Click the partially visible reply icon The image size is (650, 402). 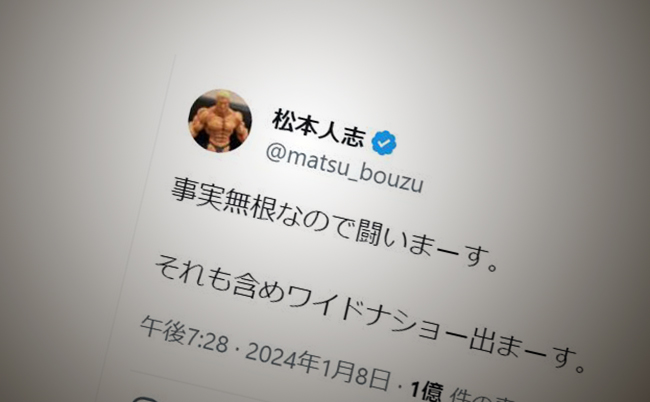[x=144, y=399]
